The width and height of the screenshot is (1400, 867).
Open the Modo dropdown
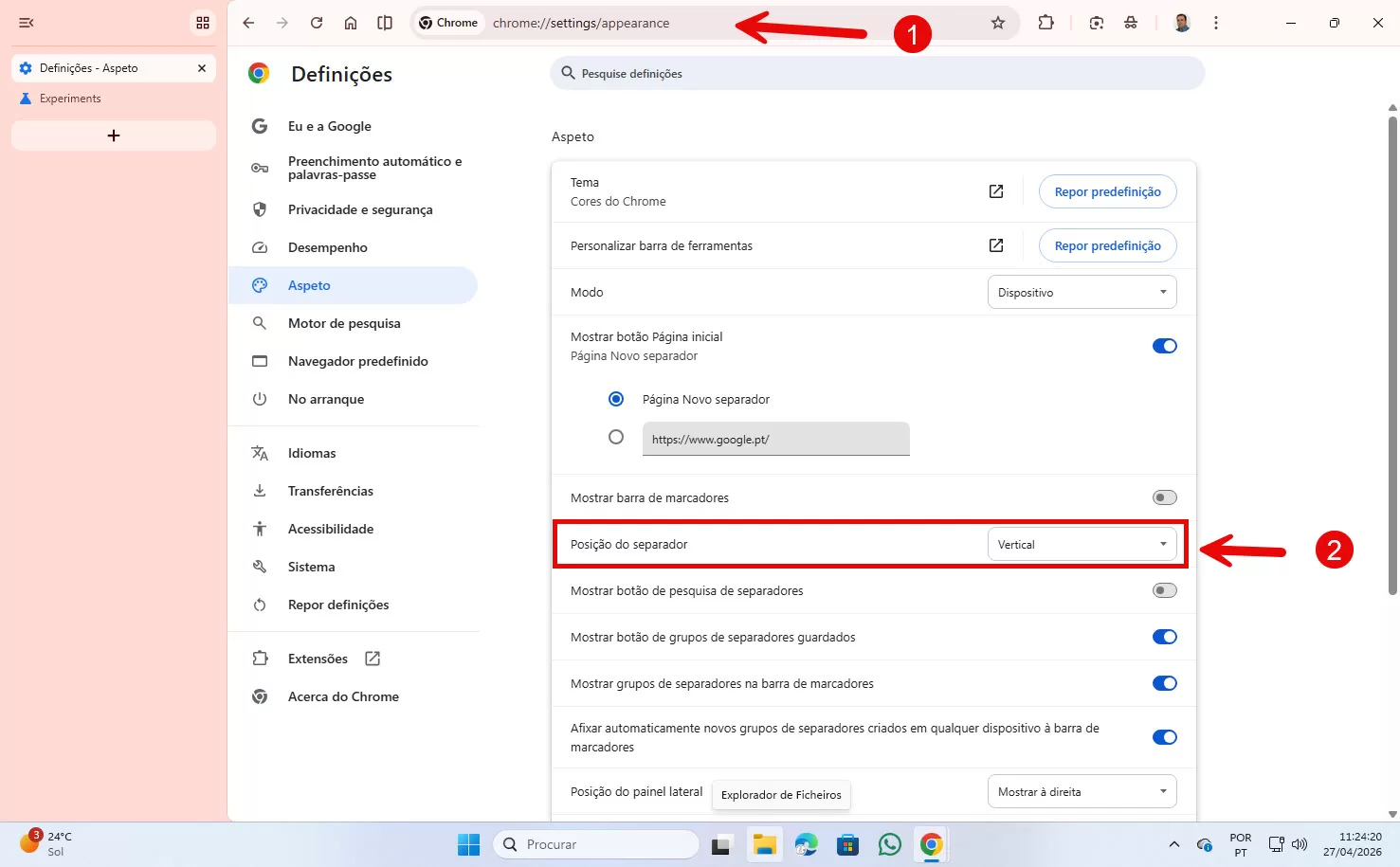coord(1082,292)
